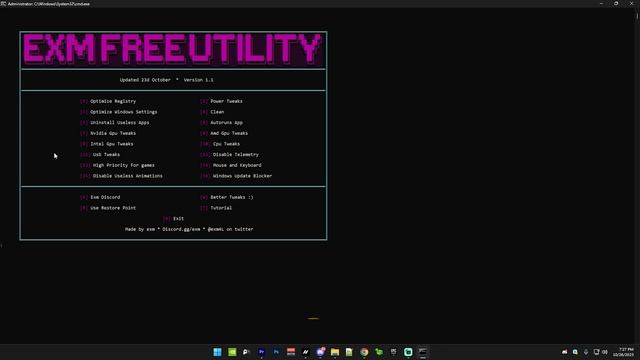The height and width of the screenshot is (360, 640).
Task: Click 'Windows Update Blocker' text
Action: tap(242, 176)
